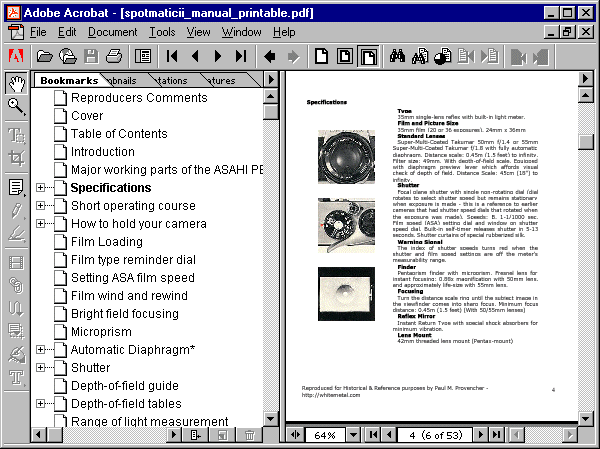
Task: Expand the Depth-of-field tables bookmark
Action: pos(40,403)
